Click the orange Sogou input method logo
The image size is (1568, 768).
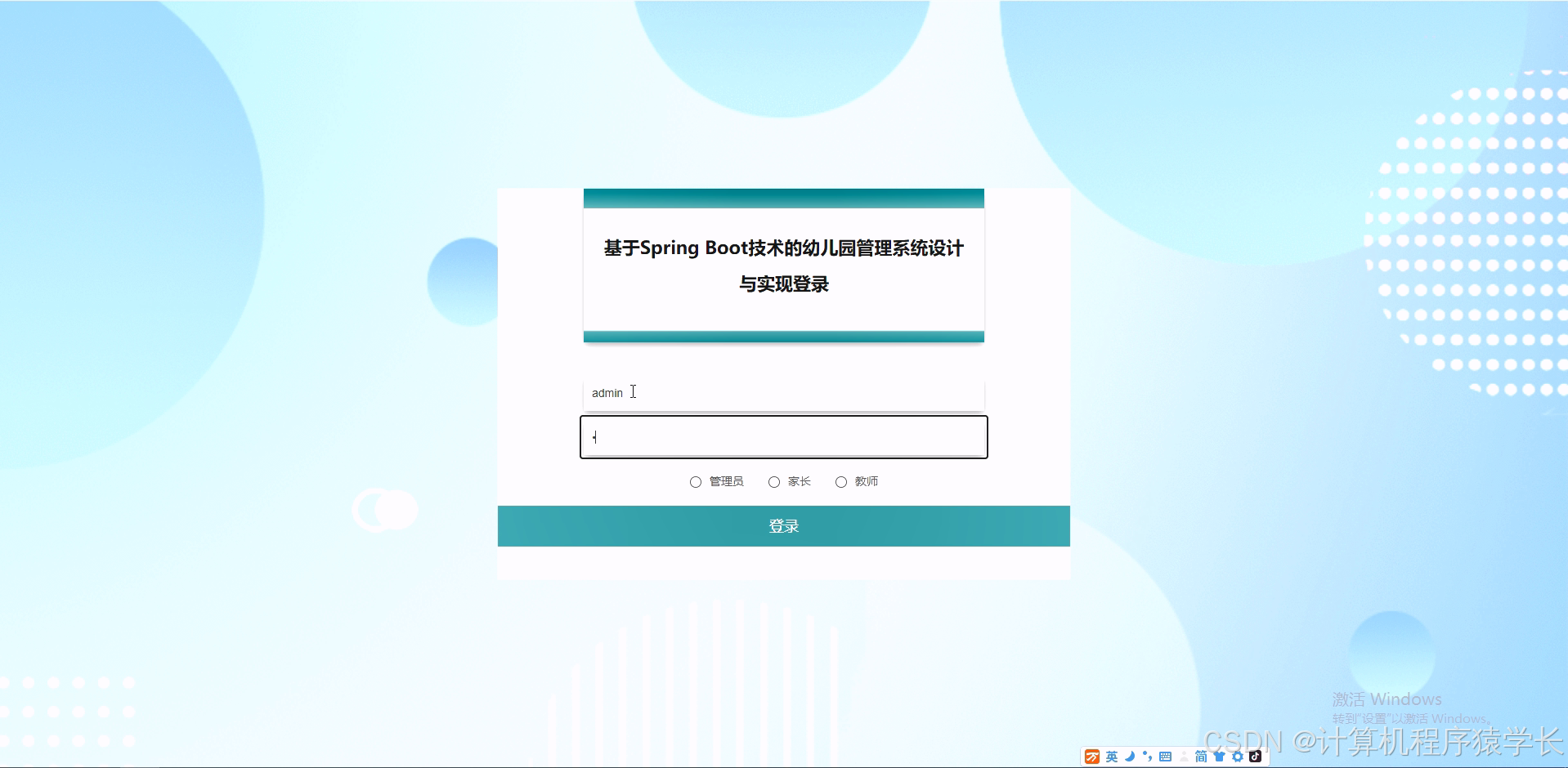pos(1093,757)
